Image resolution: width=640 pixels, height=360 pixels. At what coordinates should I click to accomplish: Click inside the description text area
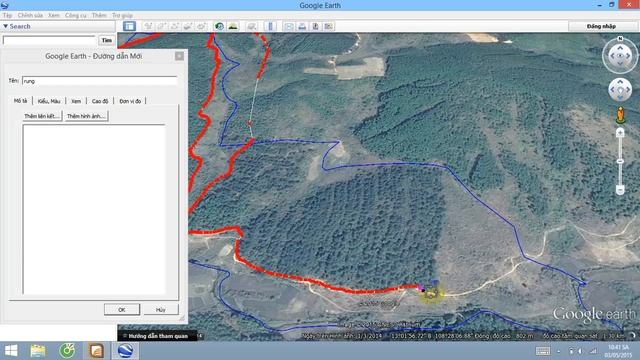click(x=94, y=209)
